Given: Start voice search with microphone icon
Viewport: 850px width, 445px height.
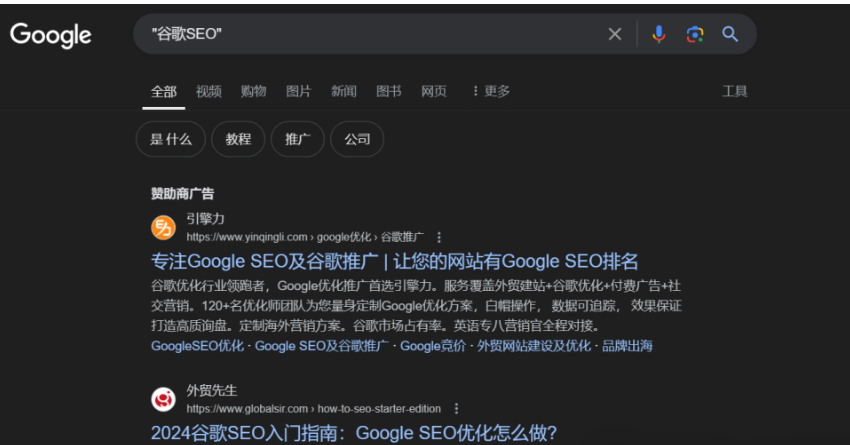Looking at the screenshot, I should point(658,34).
